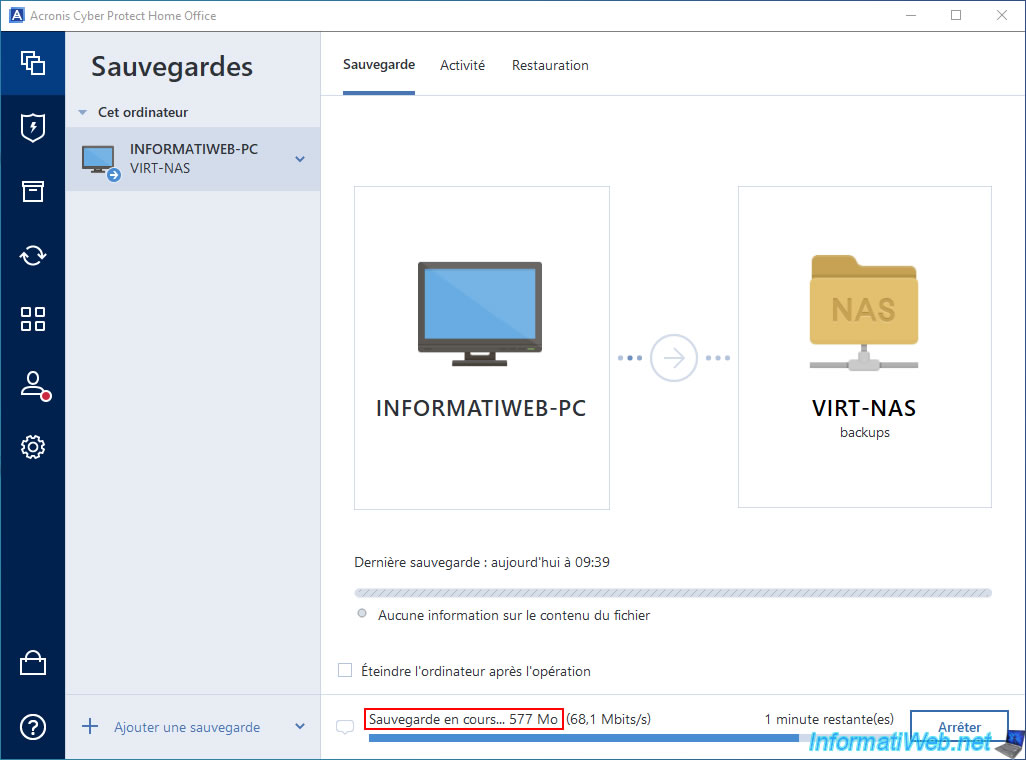1026x760 pixels.
Task: Click the Sauvegarde en cours 577 Mo status
Action: (x=463, y=719)
